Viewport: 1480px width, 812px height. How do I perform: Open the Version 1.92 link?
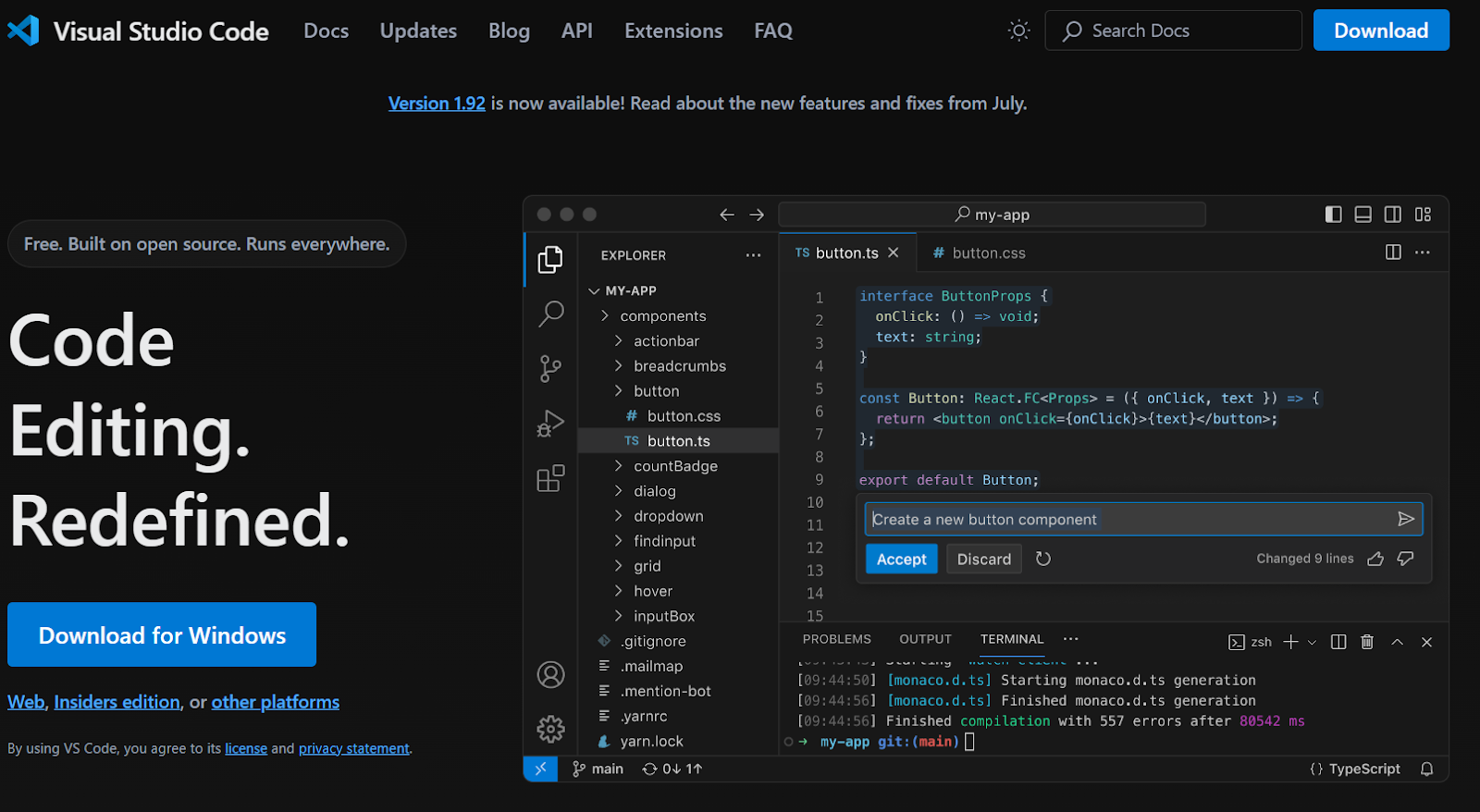[x=437, y=104]
